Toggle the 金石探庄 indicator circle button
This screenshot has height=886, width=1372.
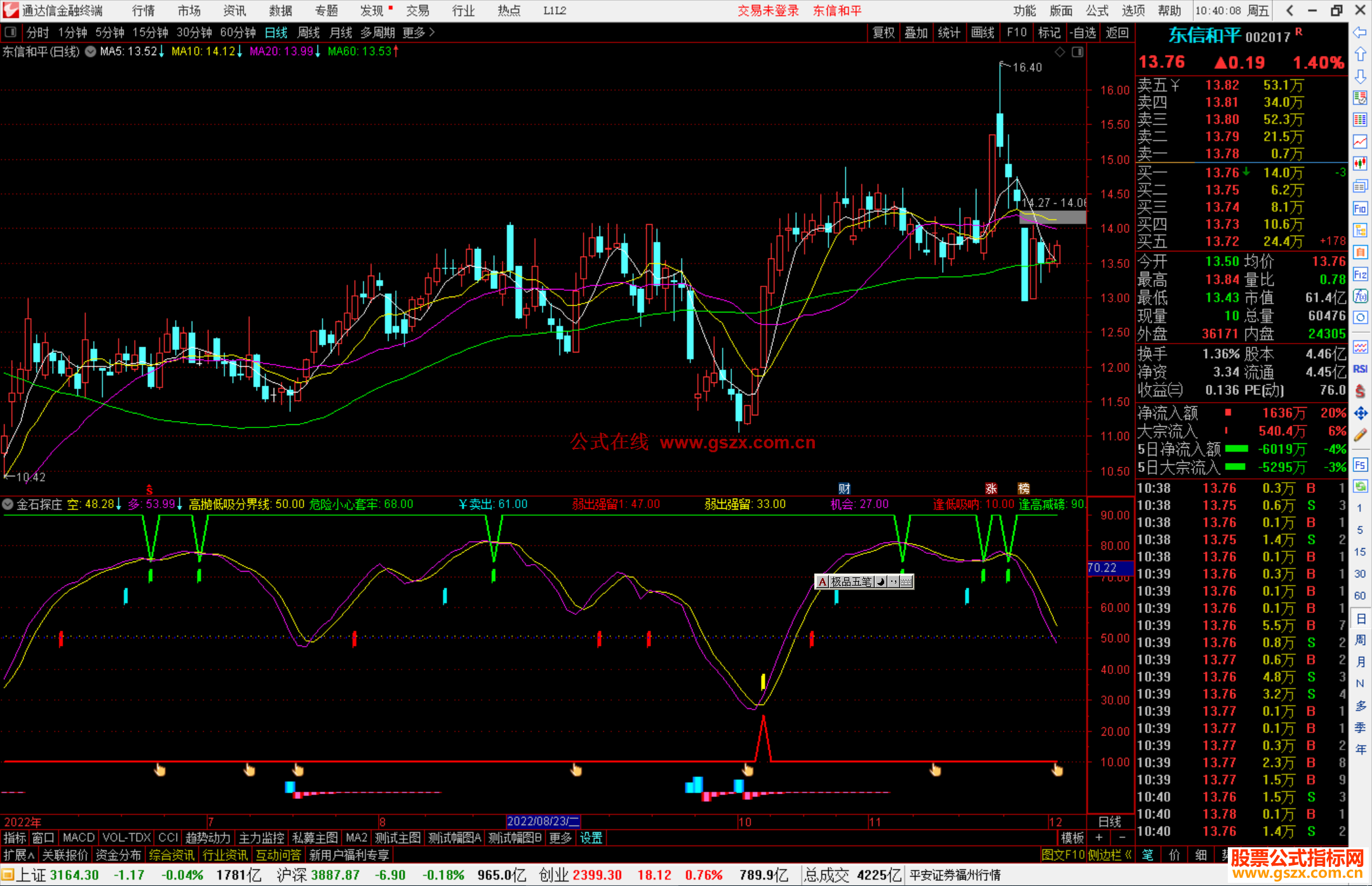[x=8, y=504]
